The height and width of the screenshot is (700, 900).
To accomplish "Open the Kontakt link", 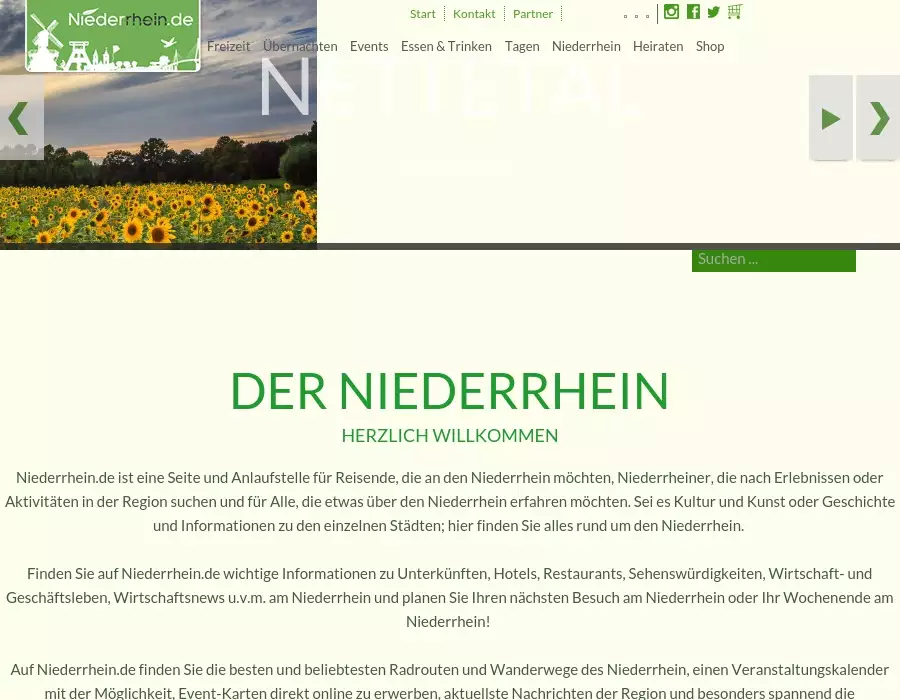I will (474, 14).
